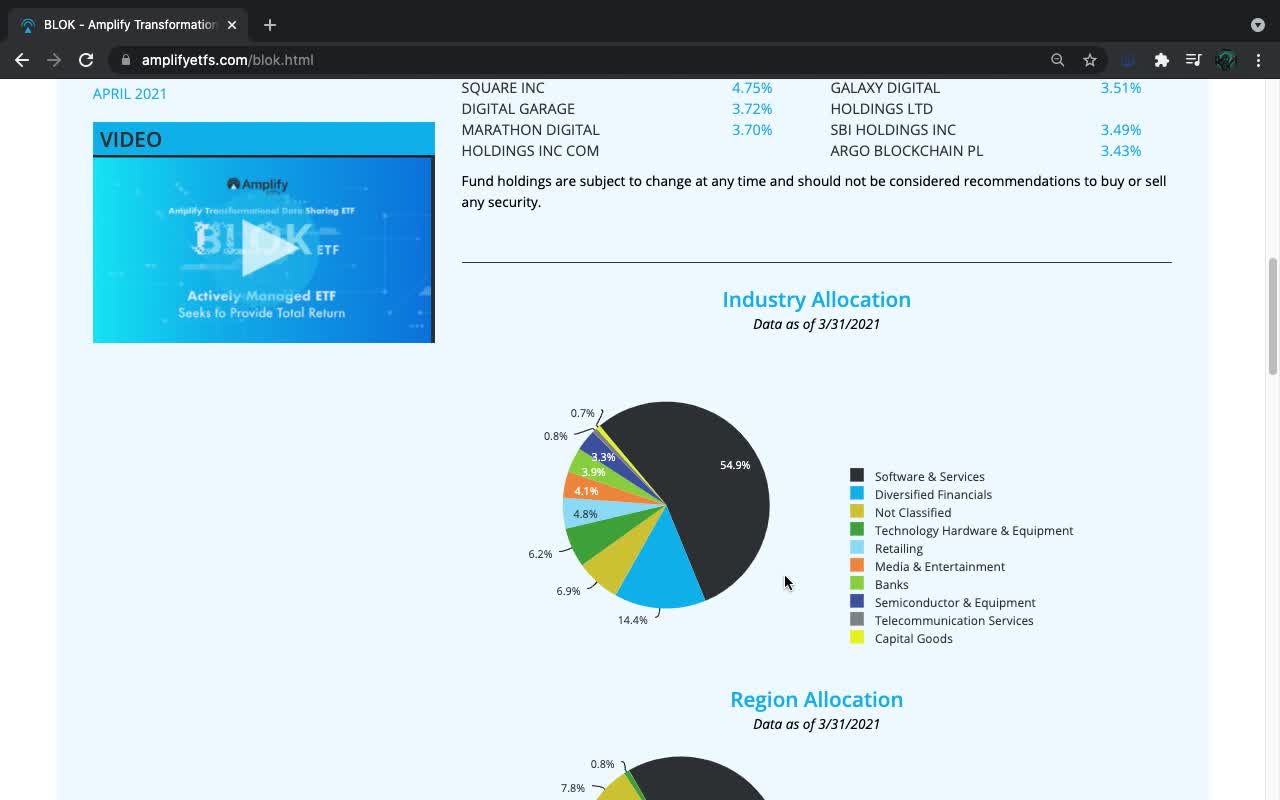The height and width of the screenshot is (800, 1280).
Task: Open the zoom magnifier icon in address bar
Action: (1057, 60)
